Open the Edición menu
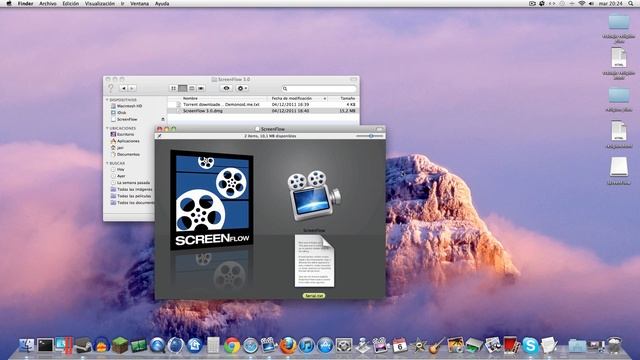This screenshot has height=360, width=640. pos(71,3)
